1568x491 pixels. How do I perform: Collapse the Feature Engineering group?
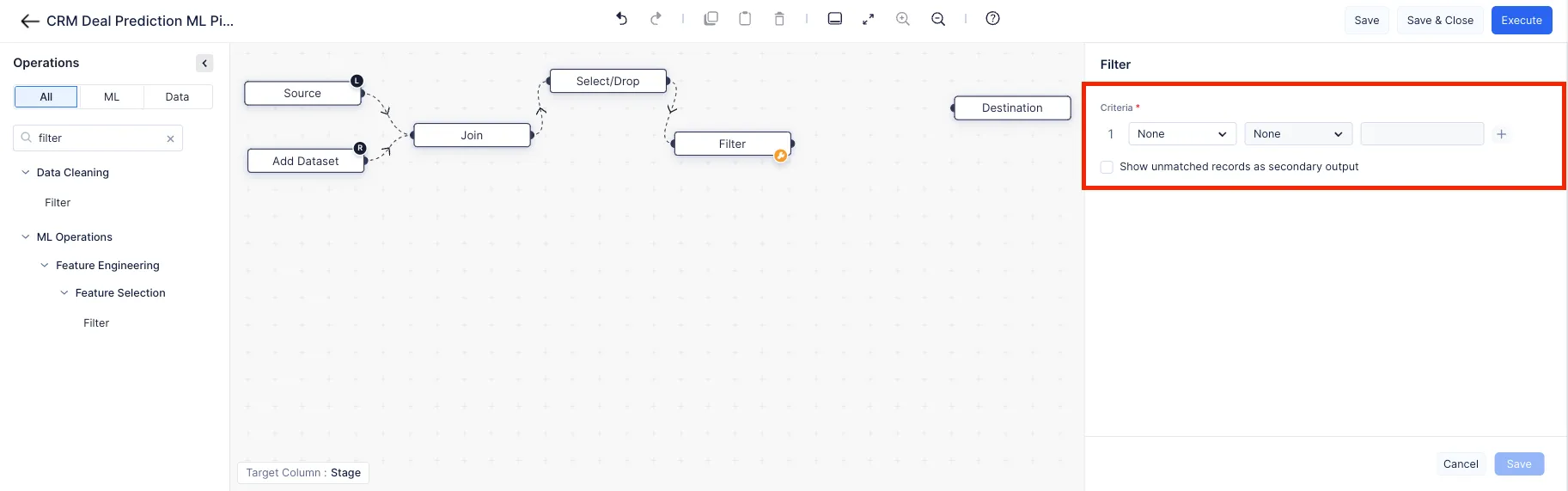(x=45, y=266)
